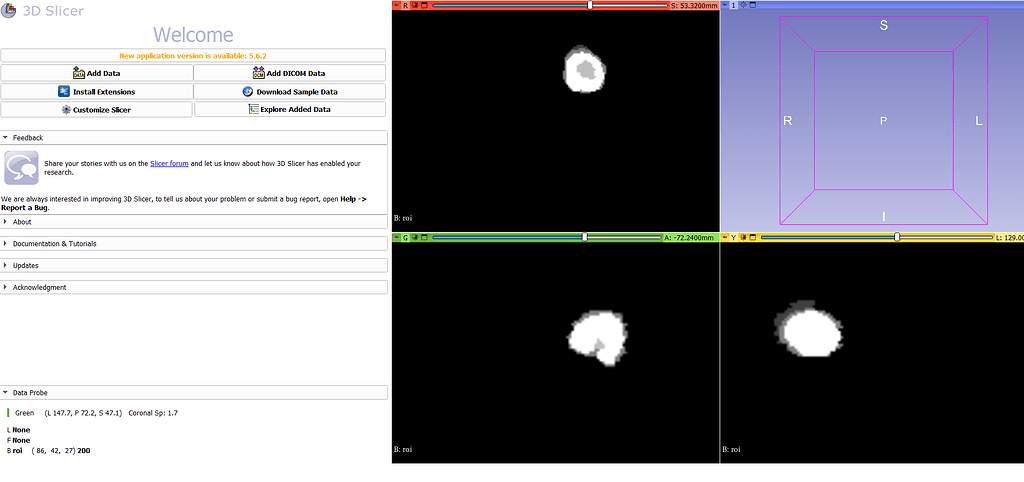Click the G label of Green slice view

[x=406, y=238]
